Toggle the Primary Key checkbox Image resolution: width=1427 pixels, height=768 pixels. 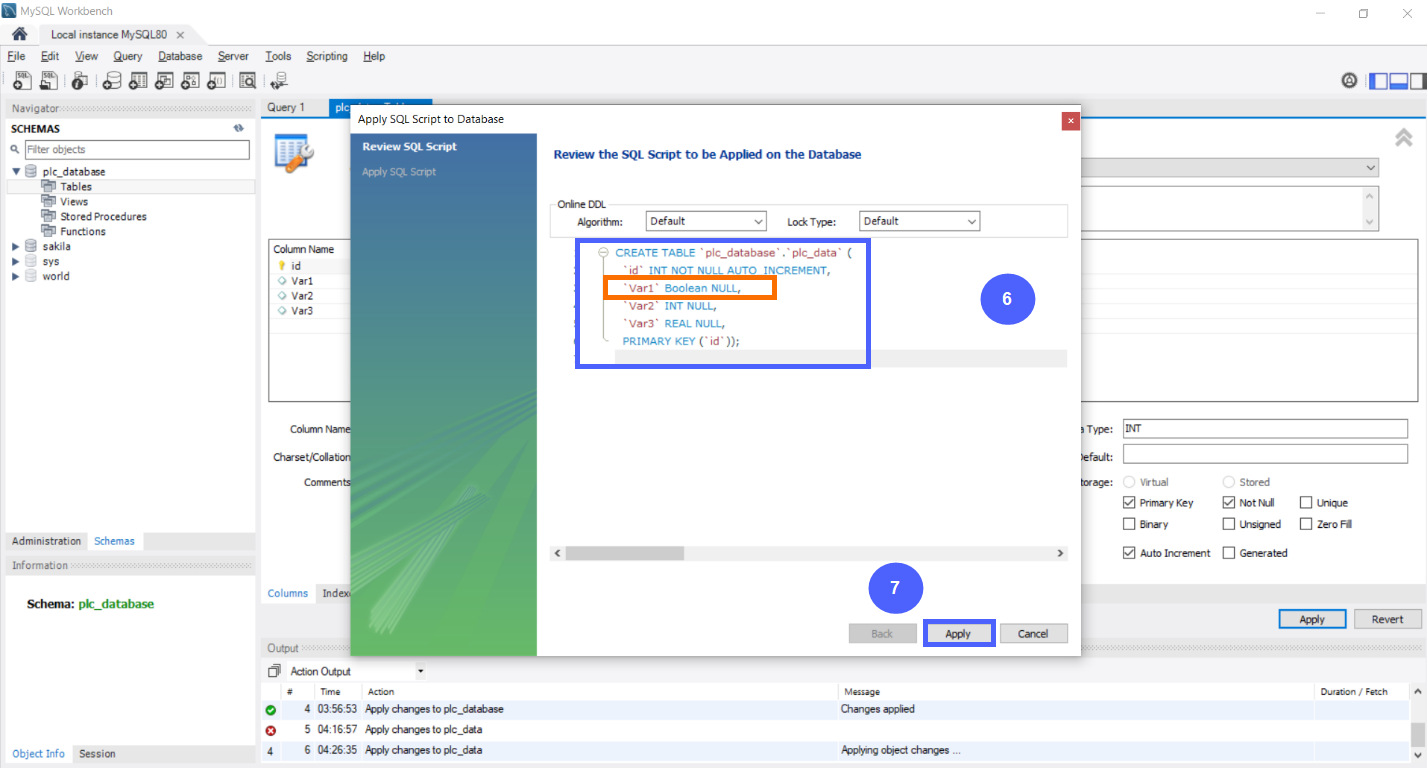tap(1129, 503)
